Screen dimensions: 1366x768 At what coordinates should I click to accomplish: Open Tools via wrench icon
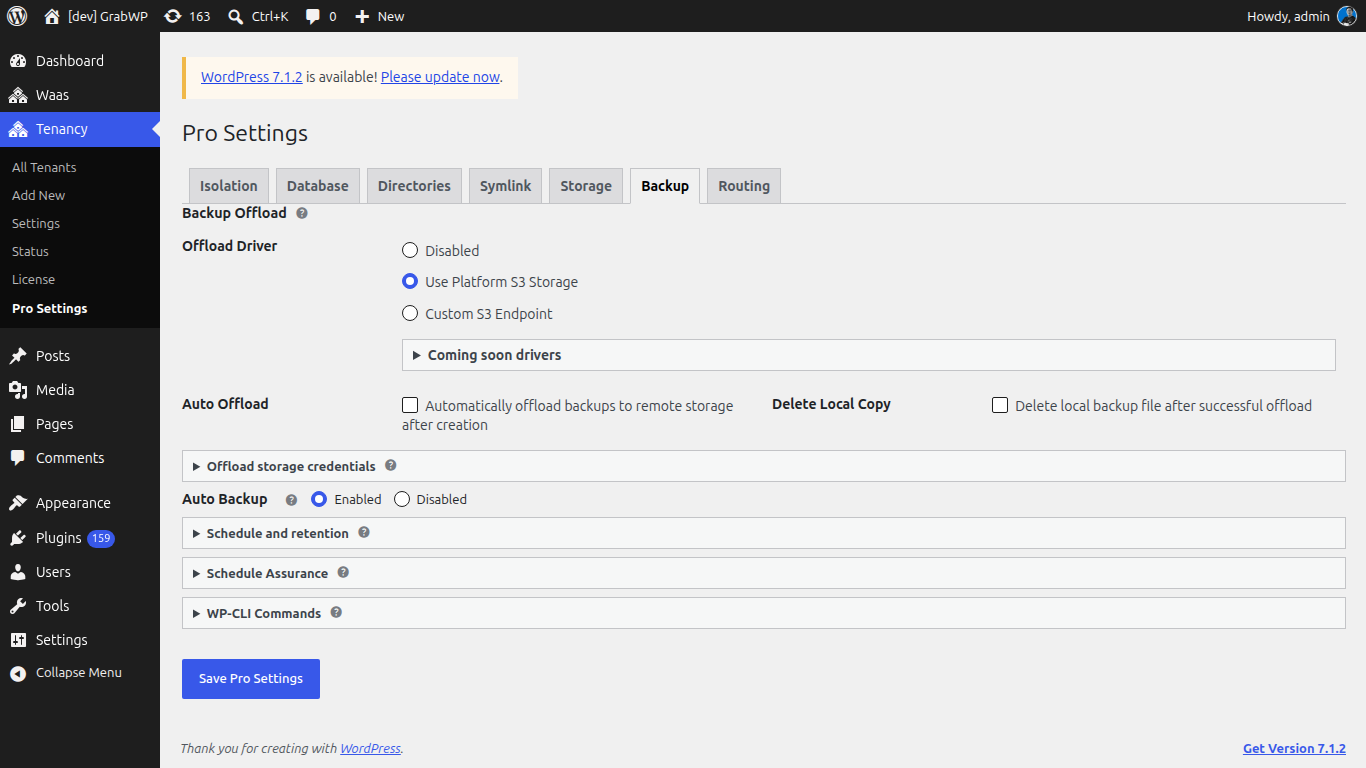point(18,606)
